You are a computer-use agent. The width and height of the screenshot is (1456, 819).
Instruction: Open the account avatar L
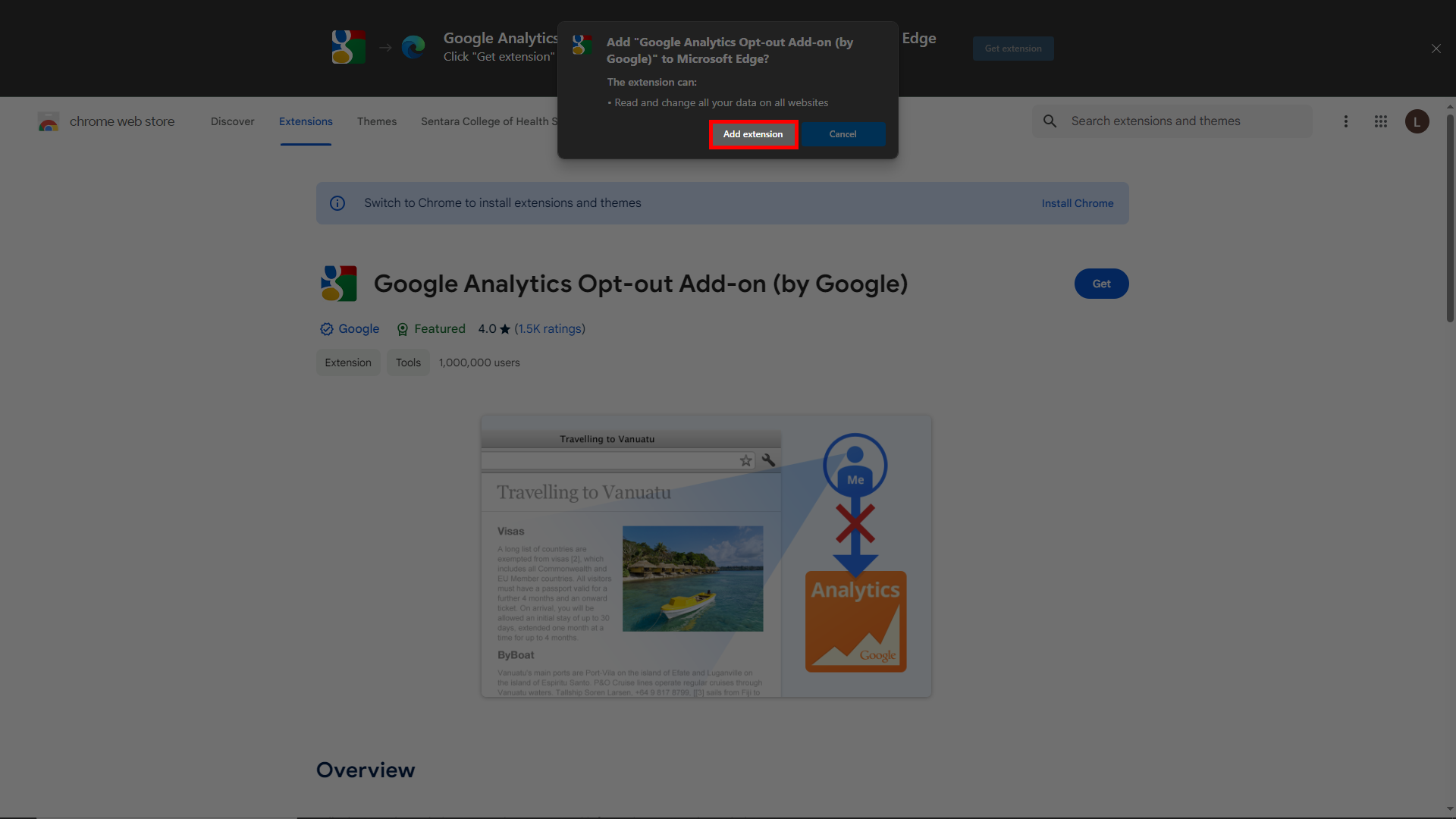pyautogui.click(x=1417, y=121)
